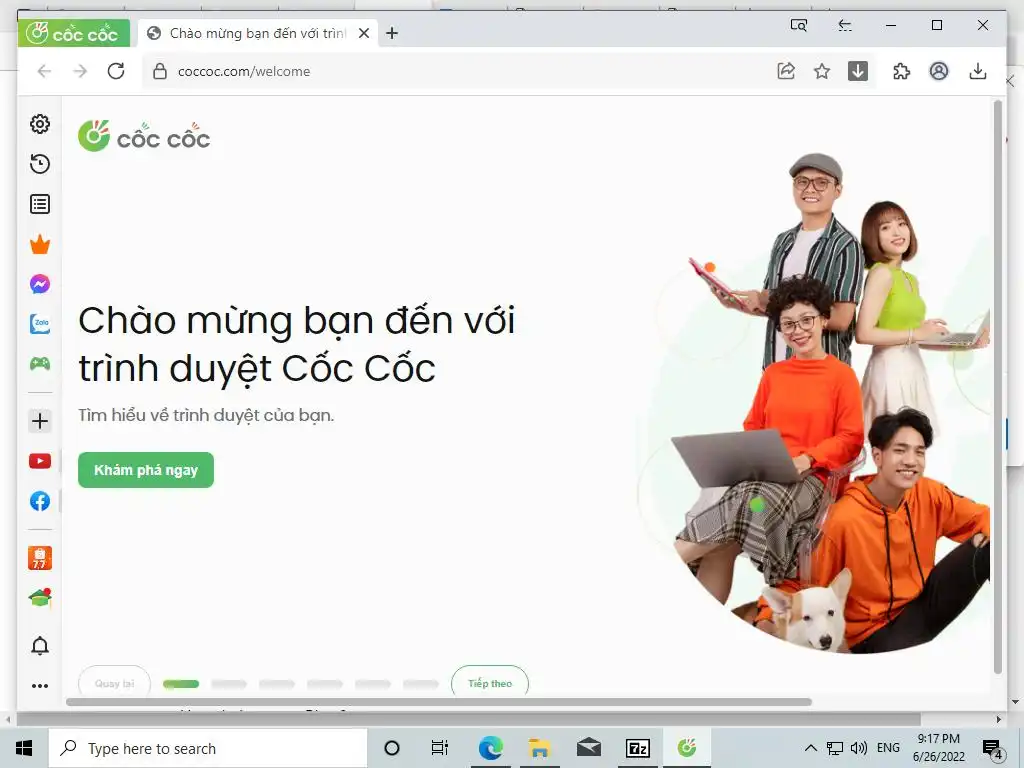Open notifications bell in sidebar
Screen dimensions: 1024x768
pyautogui.click(x=40, y=646)
